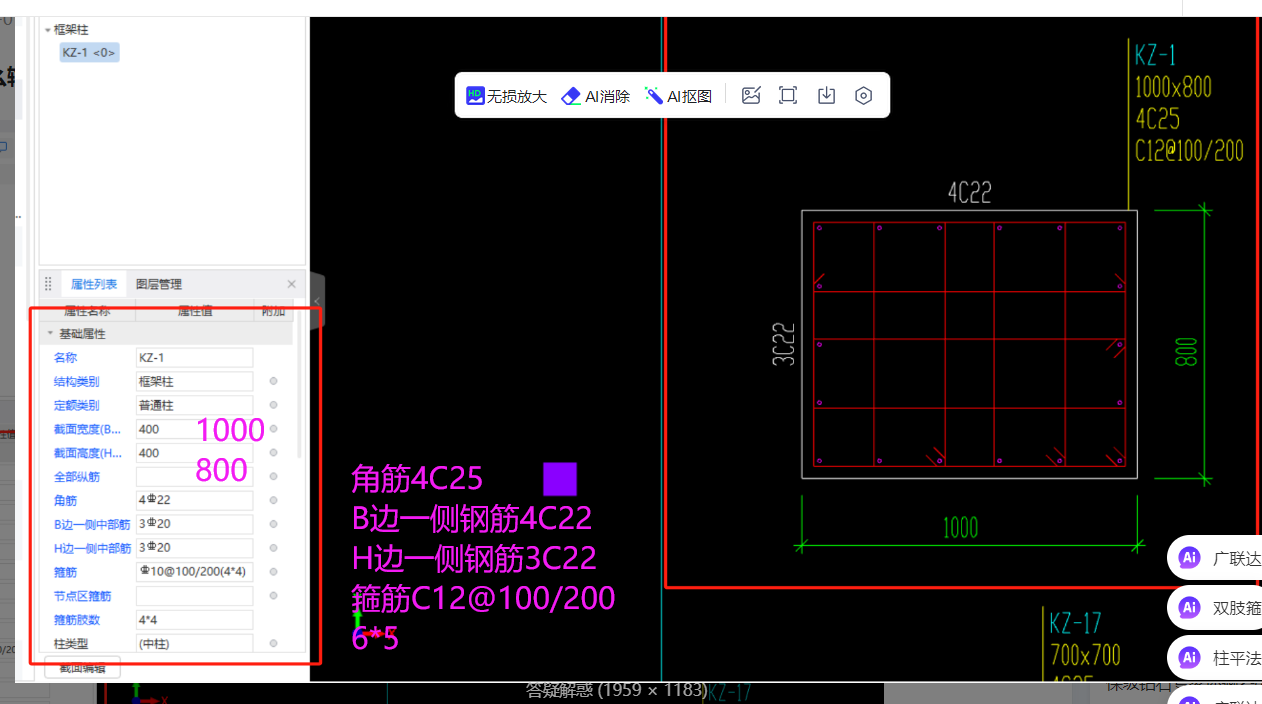Switch to the 属性列表 tab
Image resolution: width=1262 pixels, height=704 pixels.
[94, 284]
